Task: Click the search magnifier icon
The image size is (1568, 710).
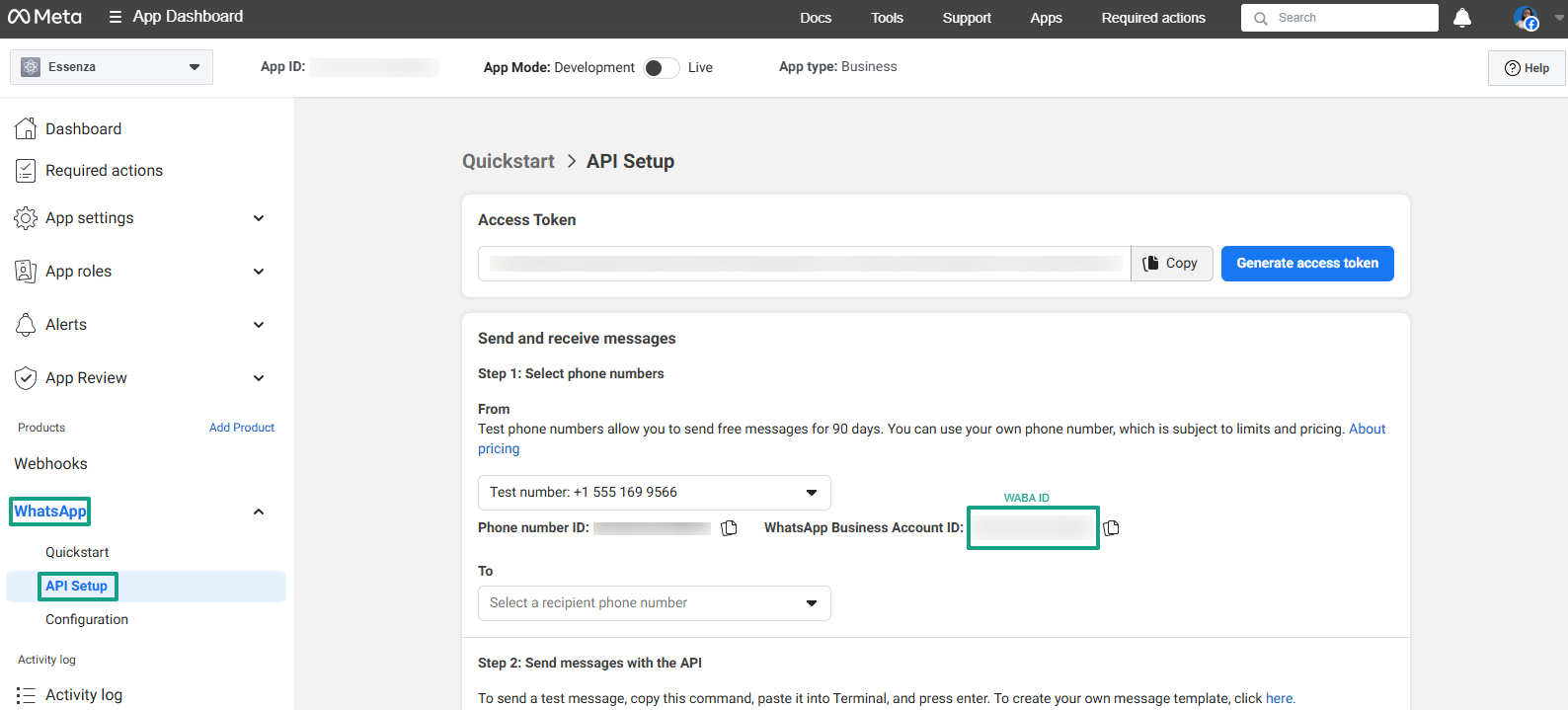Action: [x=1261, y=18]
